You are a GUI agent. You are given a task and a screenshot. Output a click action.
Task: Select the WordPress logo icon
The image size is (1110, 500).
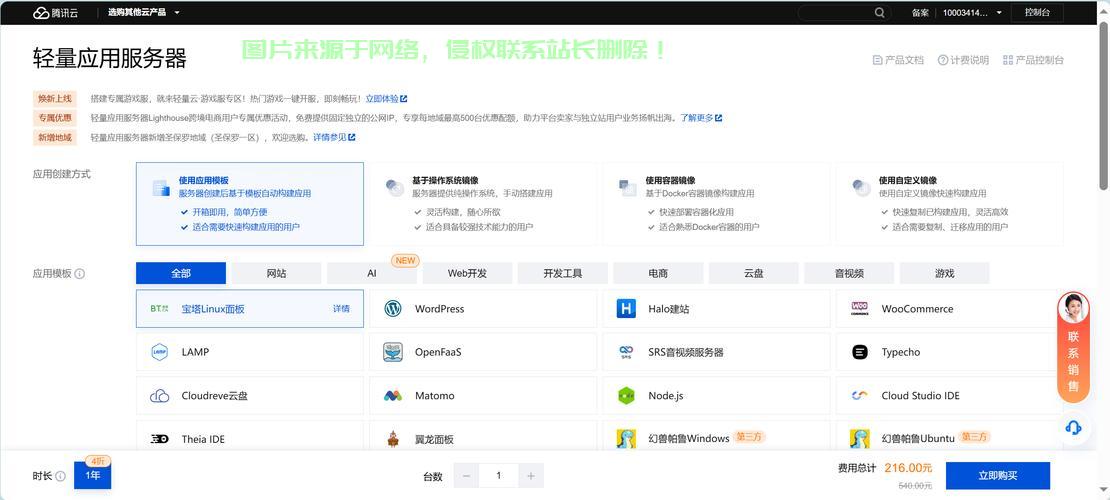[x=393, y=309]
